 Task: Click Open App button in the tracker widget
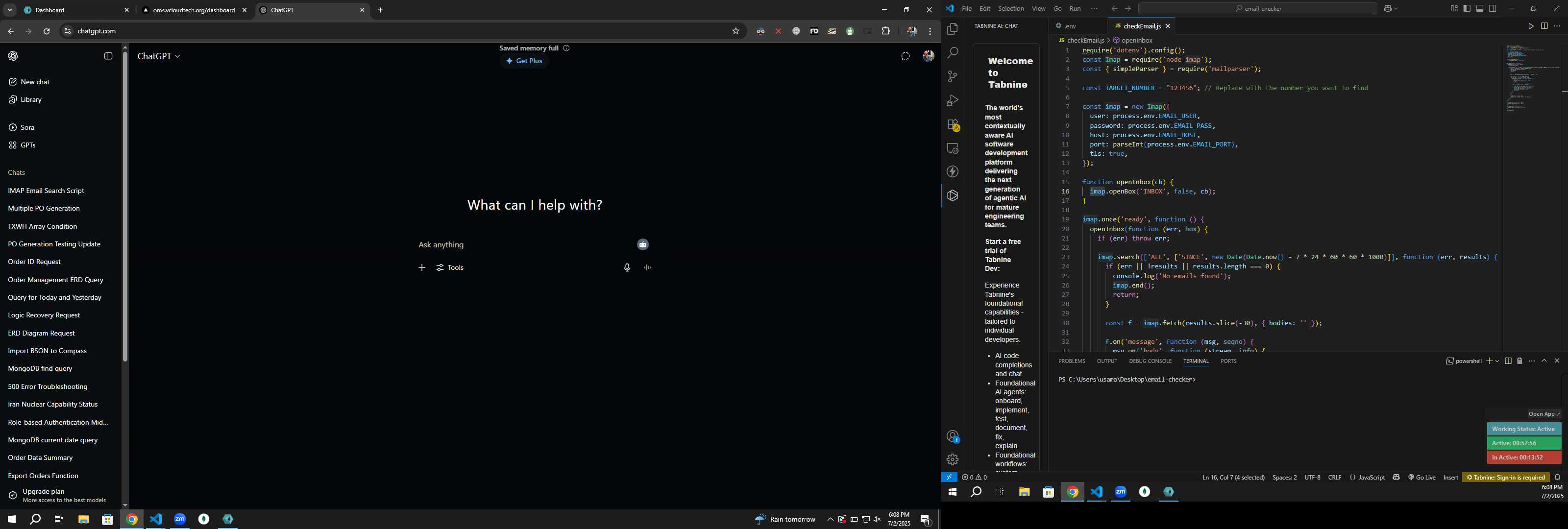(1544, 414)
